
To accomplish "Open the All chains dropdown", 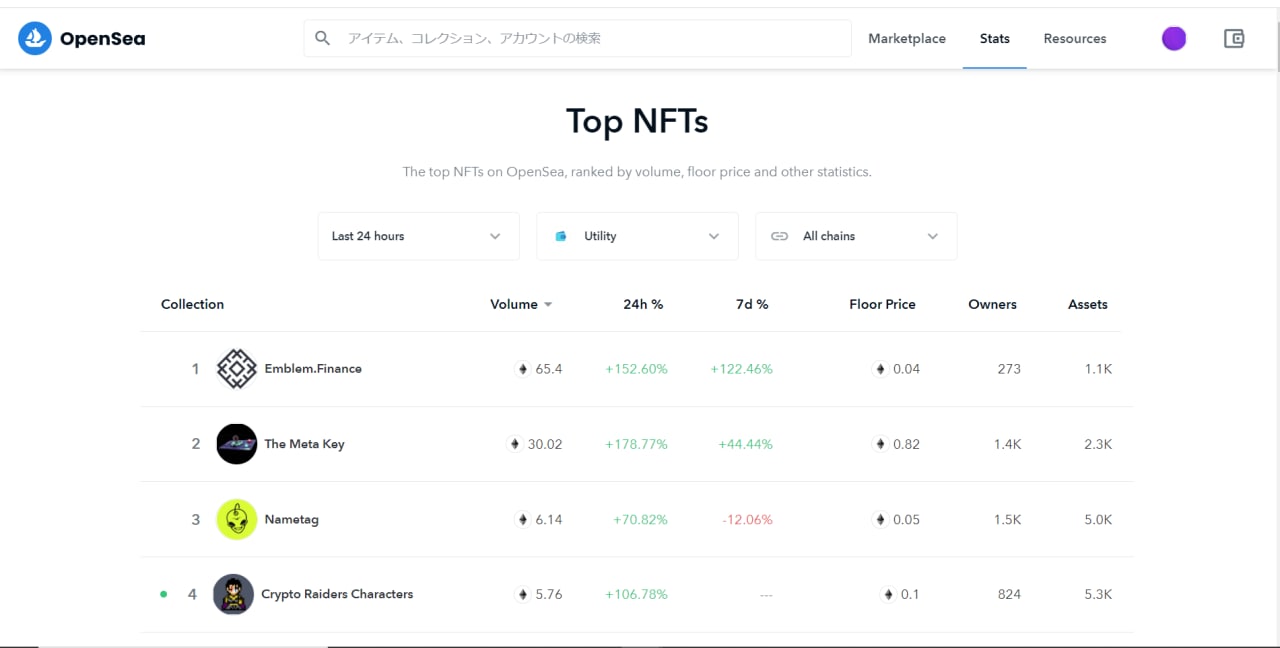I will click(856, 236).
